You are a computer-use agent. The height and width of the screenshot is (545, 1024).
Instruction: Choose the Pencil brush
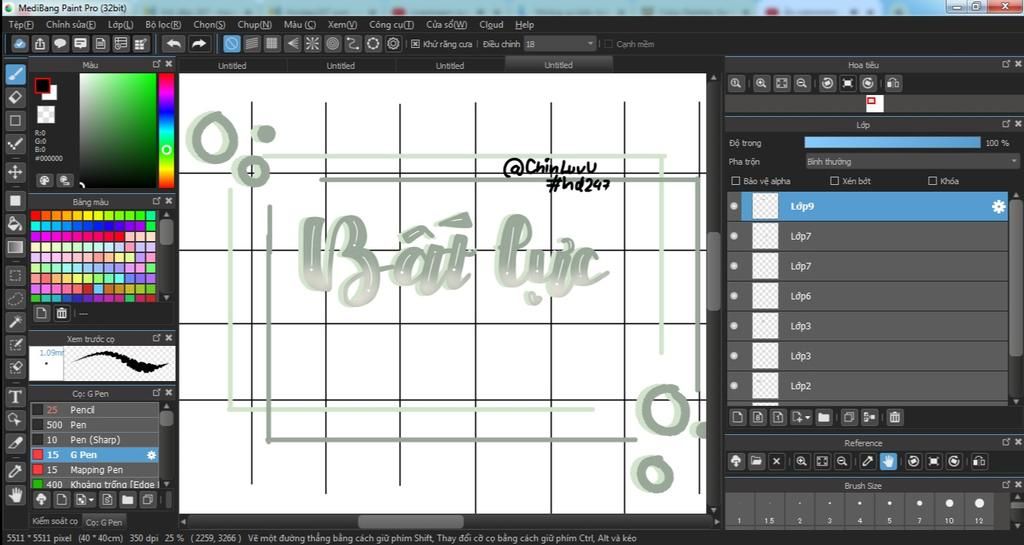(x=95, y=410)
